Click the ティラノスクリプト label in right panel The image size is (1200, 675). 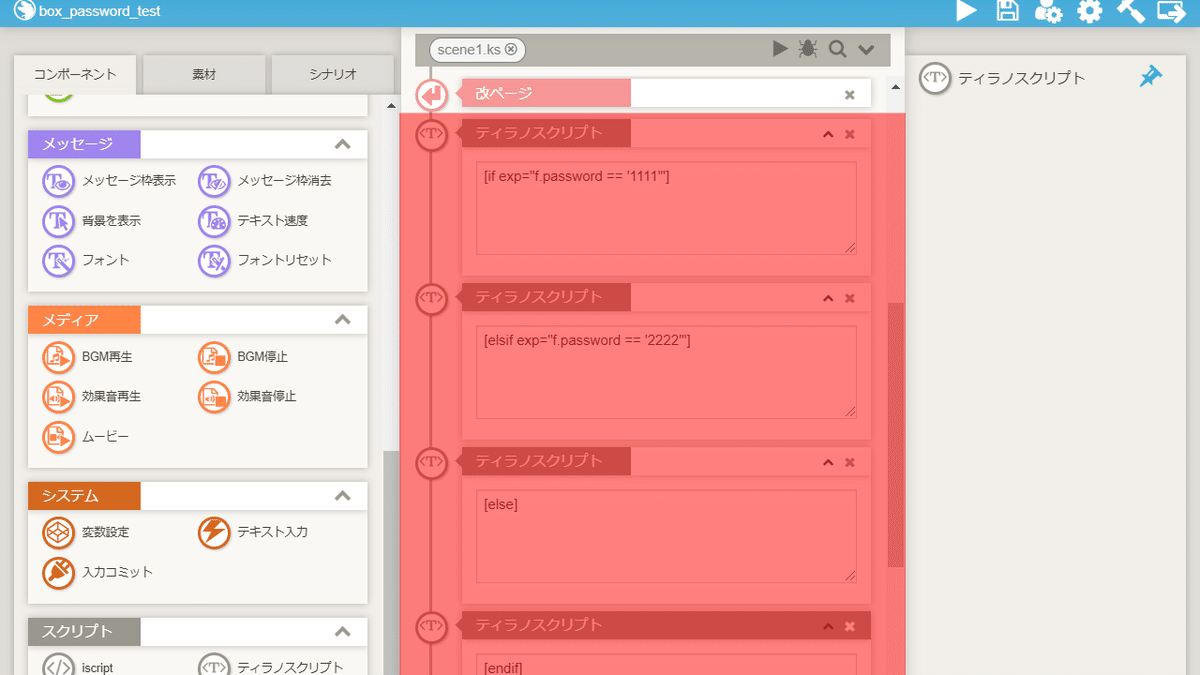coord(1021,78)
